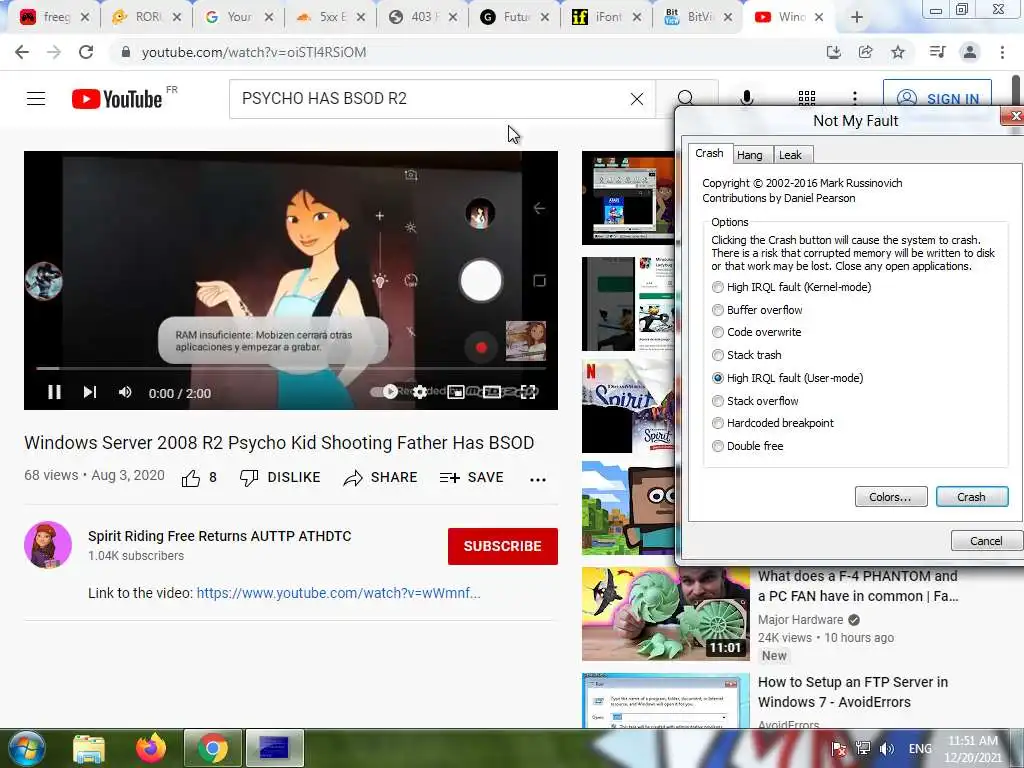Select Buffer overflow option
Viewport: 1024px width, 768px height.
point(757,310)
